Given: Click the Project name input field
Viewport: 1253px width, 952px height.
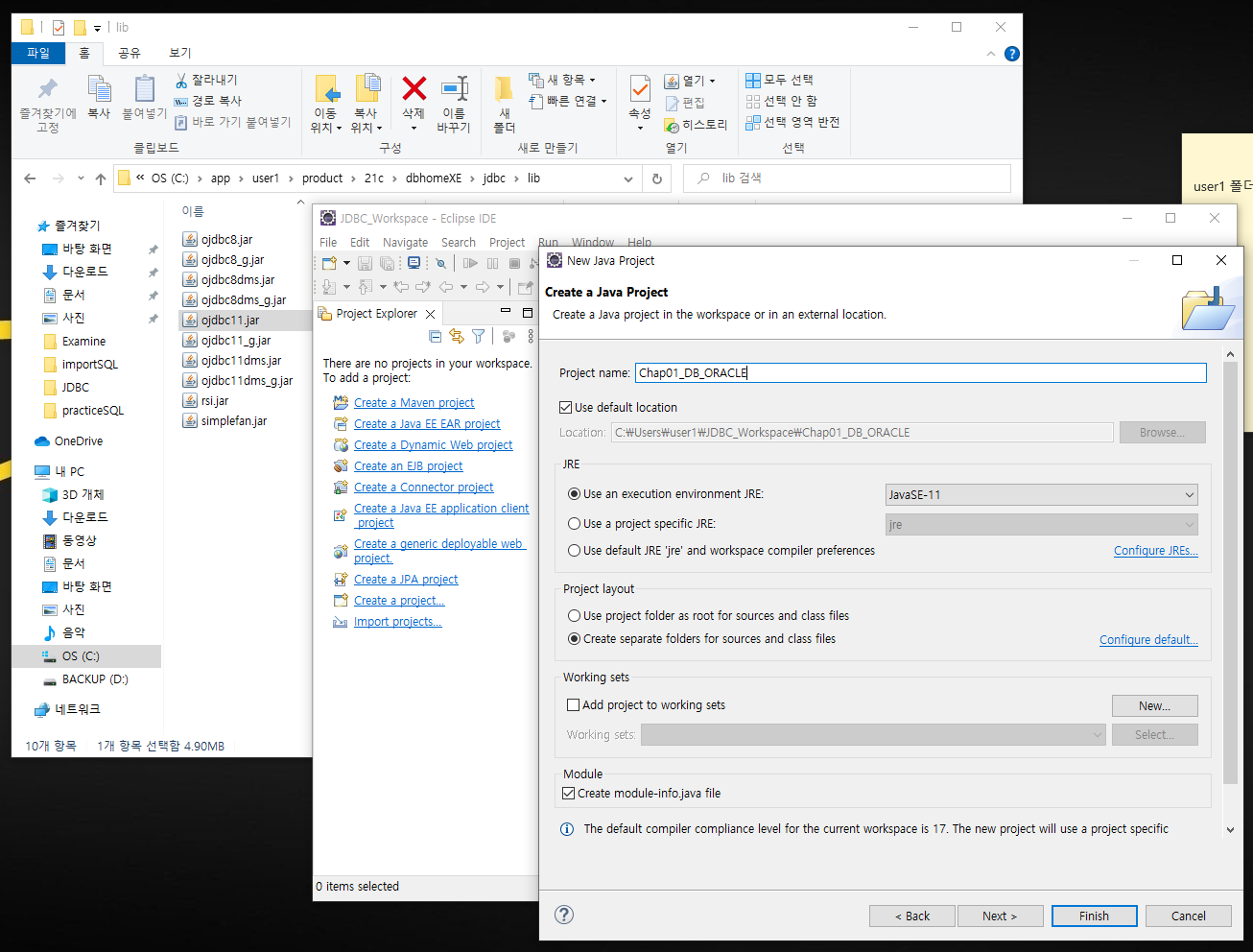Looking at the screenshot, I should click(x=921, y=373).
